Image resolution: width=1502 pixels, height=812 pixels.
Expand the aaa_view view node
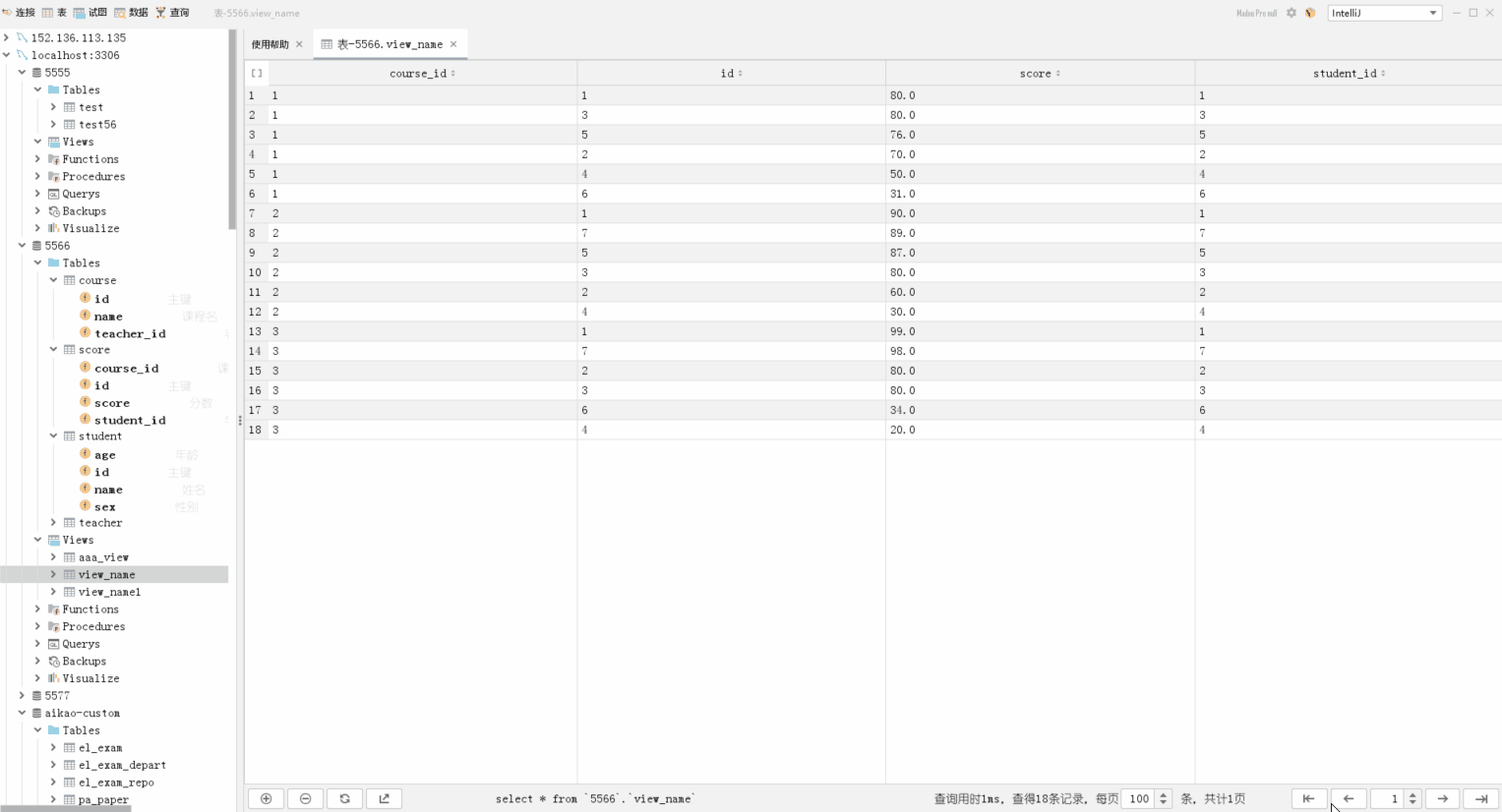coord(53,557)
